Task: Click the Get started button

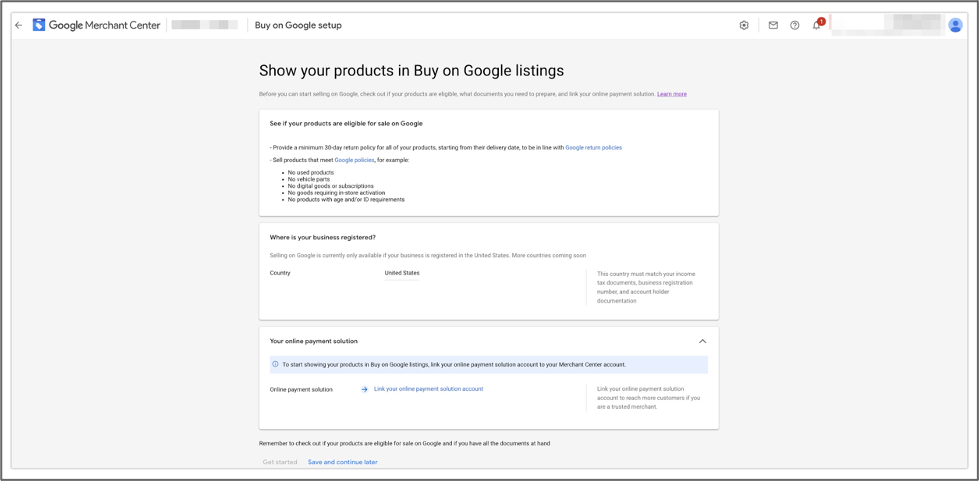Action: 280,462
